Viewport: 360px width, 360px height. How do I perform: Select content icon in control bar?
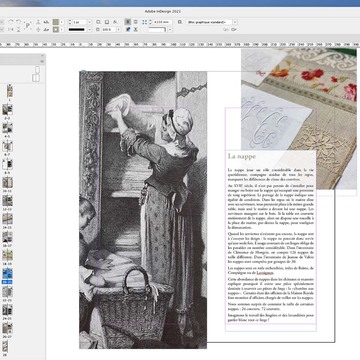click(x=38, y=29)
